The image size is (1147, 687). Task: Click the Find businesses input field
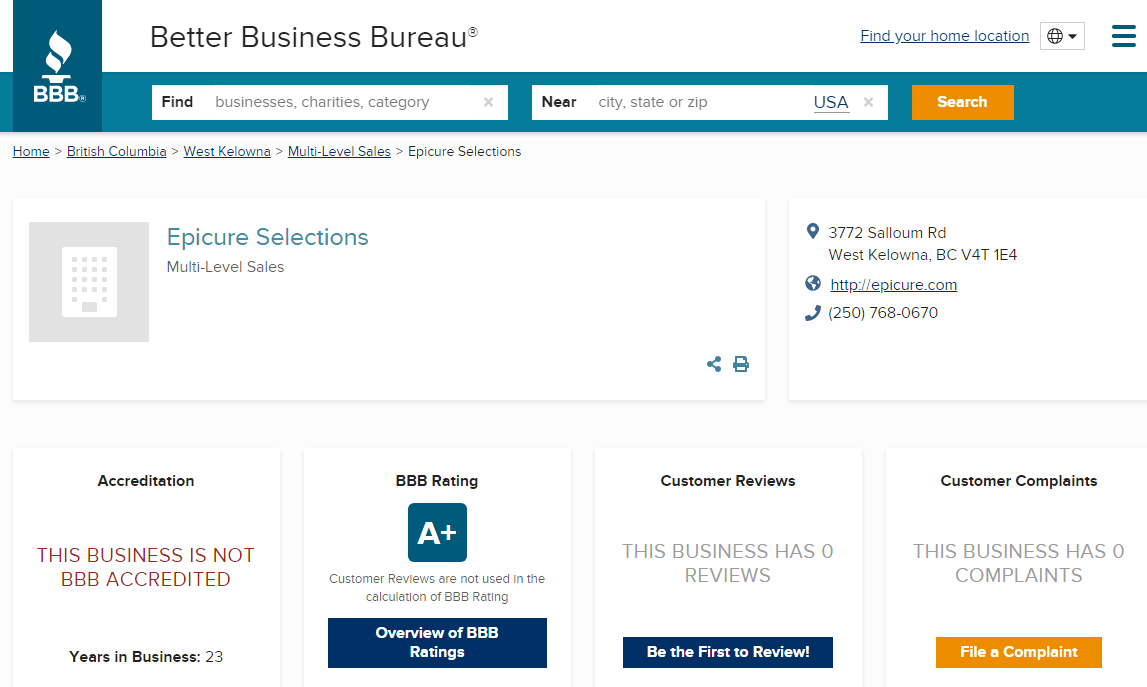tap(329, 102)
